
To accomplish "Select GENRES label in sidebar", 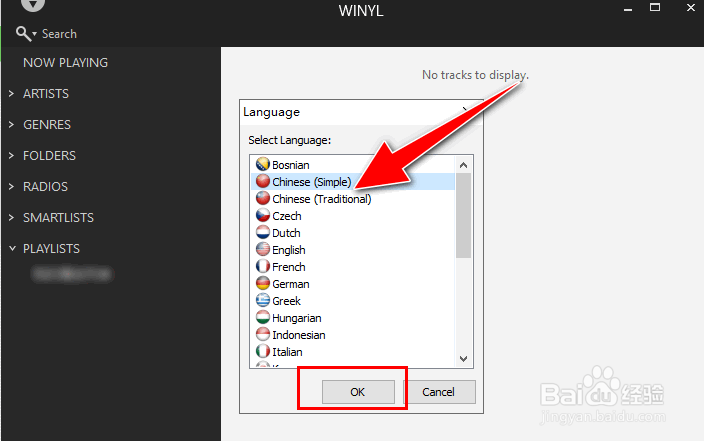I will [x=47, y=124].
